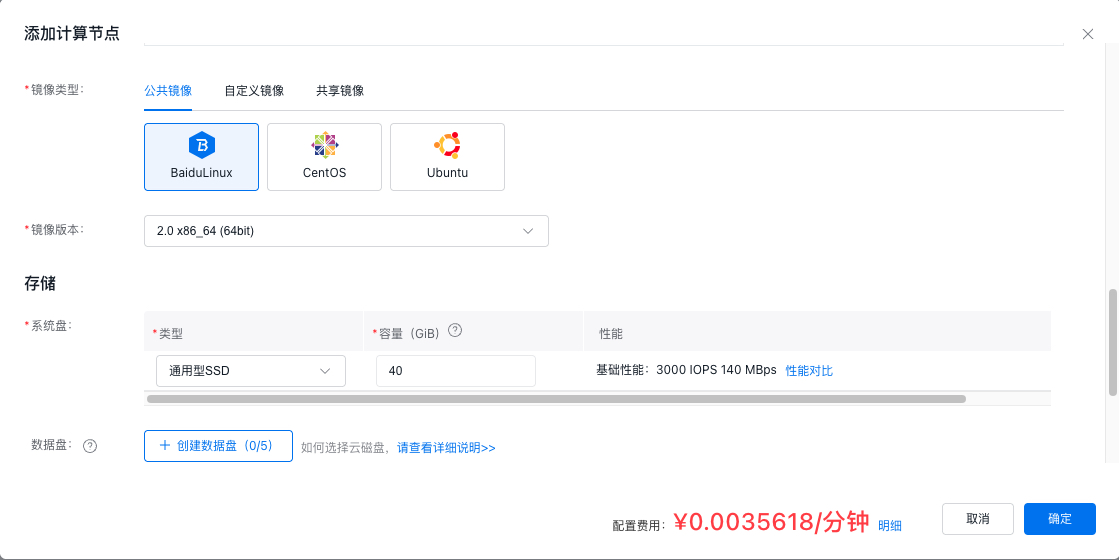This screenshot has height=560, width=1119.
Task: Open the 通用型SSD disk type dropdown
Action: tap(250, 371)
